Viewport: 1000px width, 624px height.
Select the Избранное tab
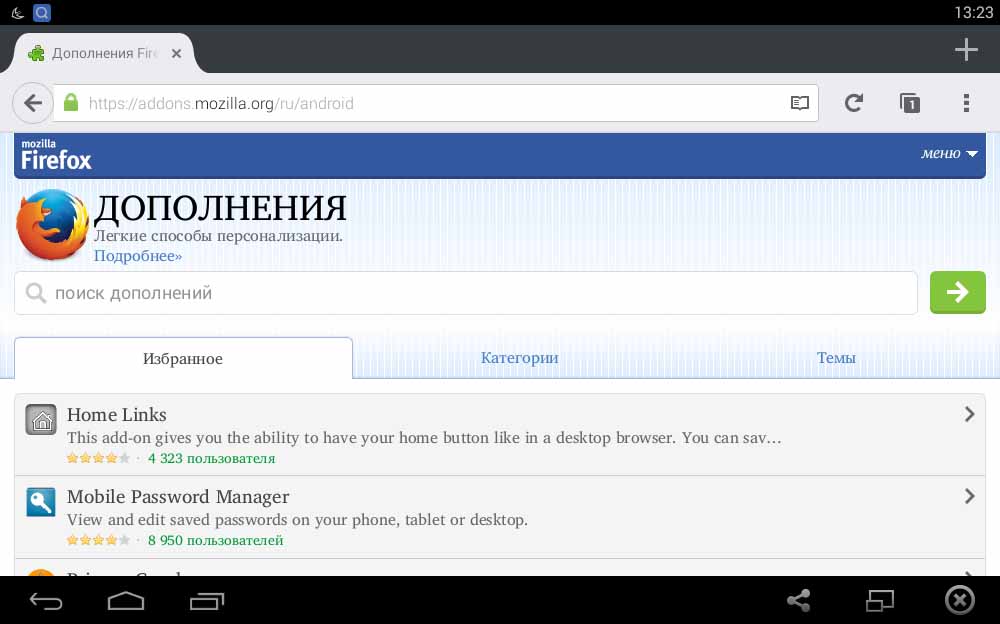(x=183, y=359)
